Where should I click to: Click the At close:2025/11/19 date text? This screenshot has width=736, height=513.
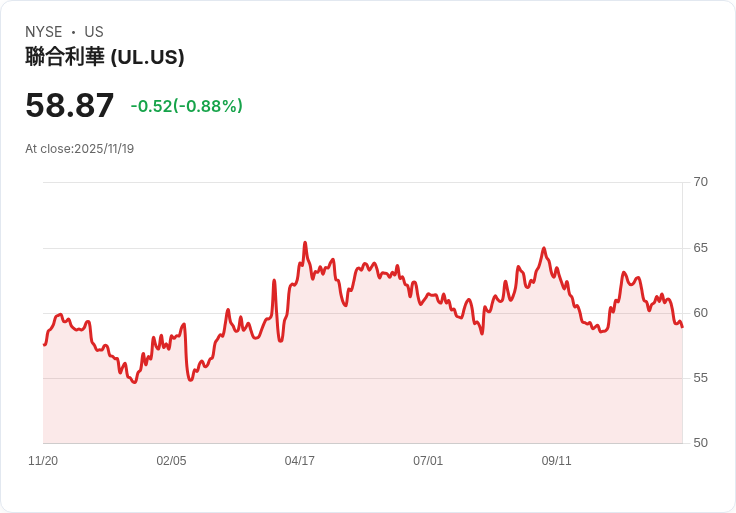point(80,149)
